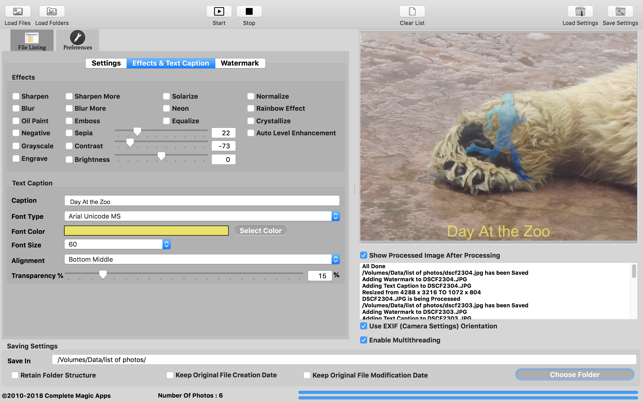Click the Brightness slider handle
The height and width of the screenshot is (402, 643).
(x=162, y=156)
